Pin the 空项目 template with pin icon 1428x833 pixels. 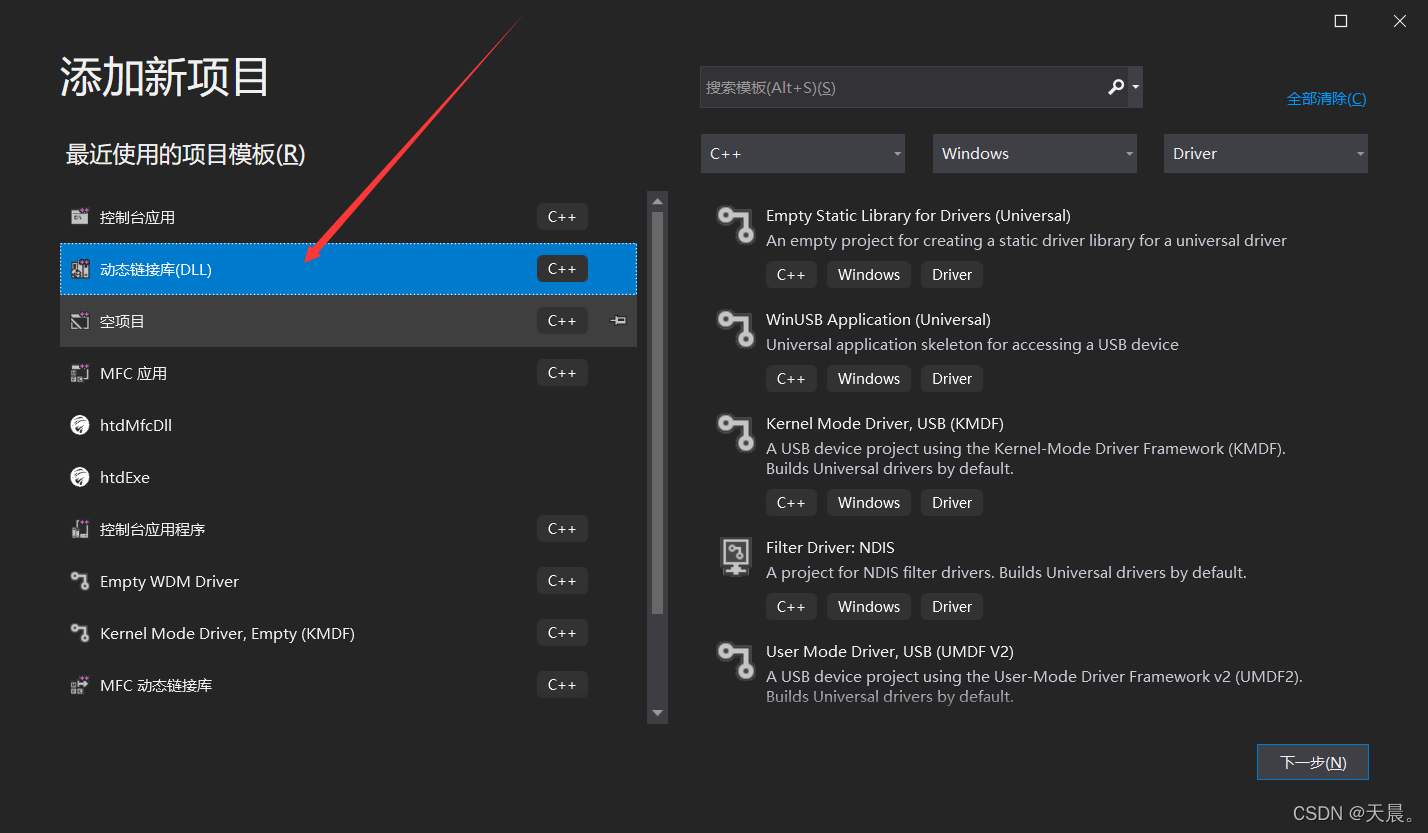tap(618, 321)
